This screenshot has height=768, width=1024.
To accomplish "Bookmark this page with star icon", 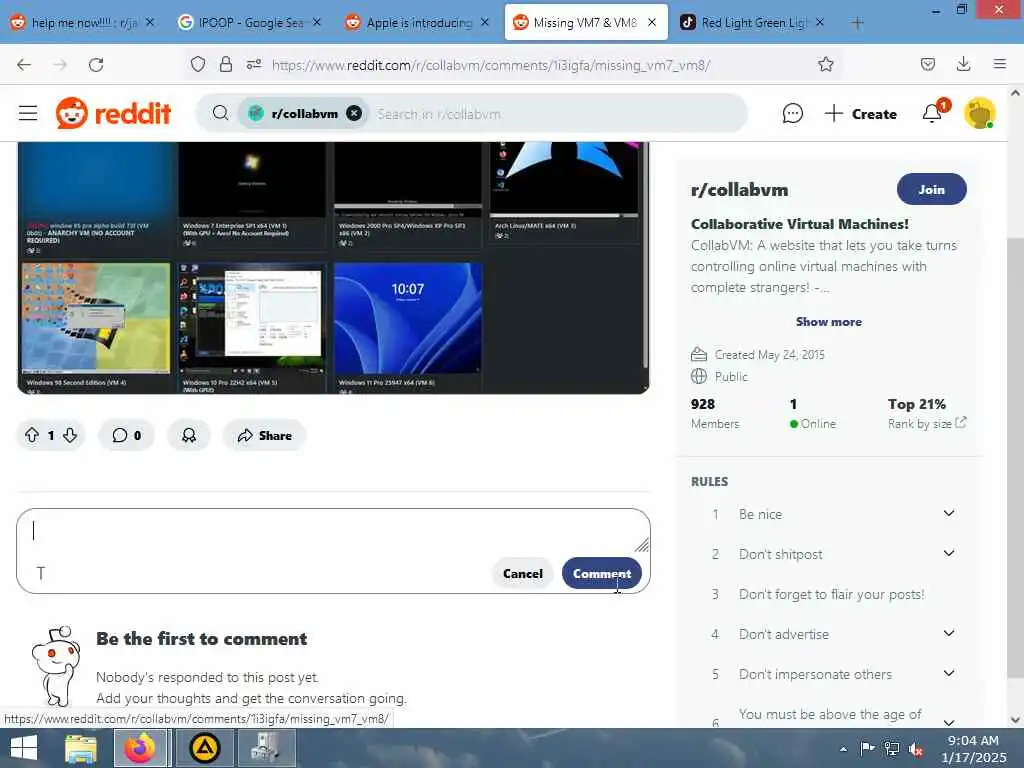I will click(x=825, y=64).
